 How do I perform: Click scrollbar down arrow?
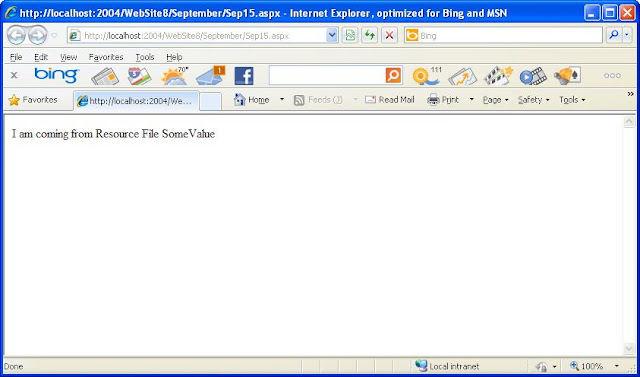[x=629, y=348]
